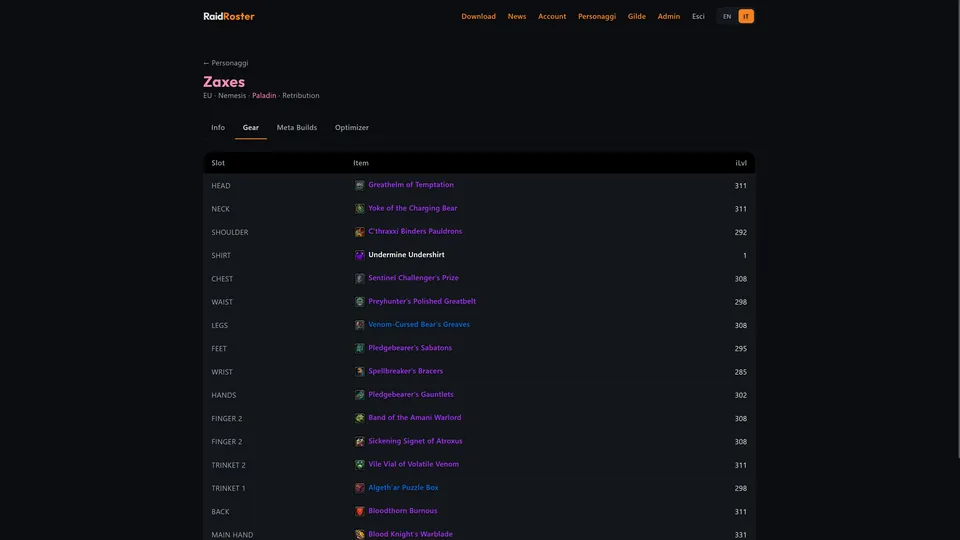Click the Greathelm of Temptation item icon
960x540 pixels.
coord(359,185)
